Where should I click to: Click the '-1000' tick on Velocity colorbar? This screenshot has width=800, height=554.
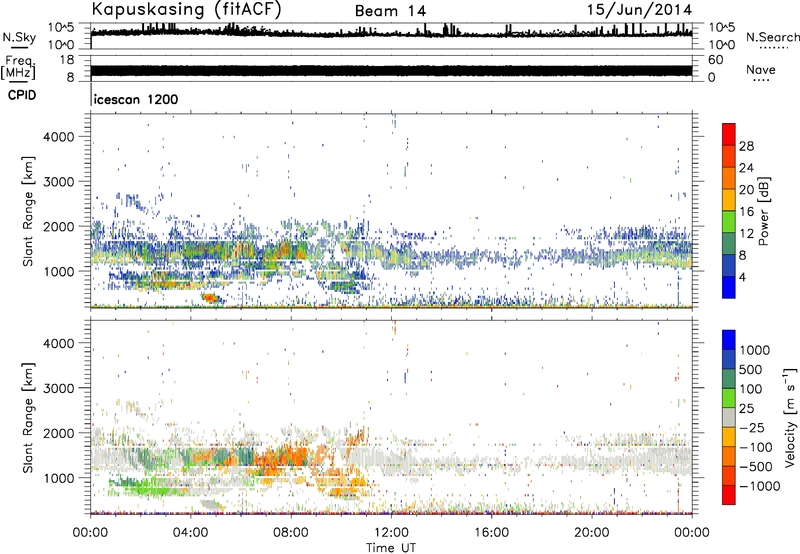760,486
